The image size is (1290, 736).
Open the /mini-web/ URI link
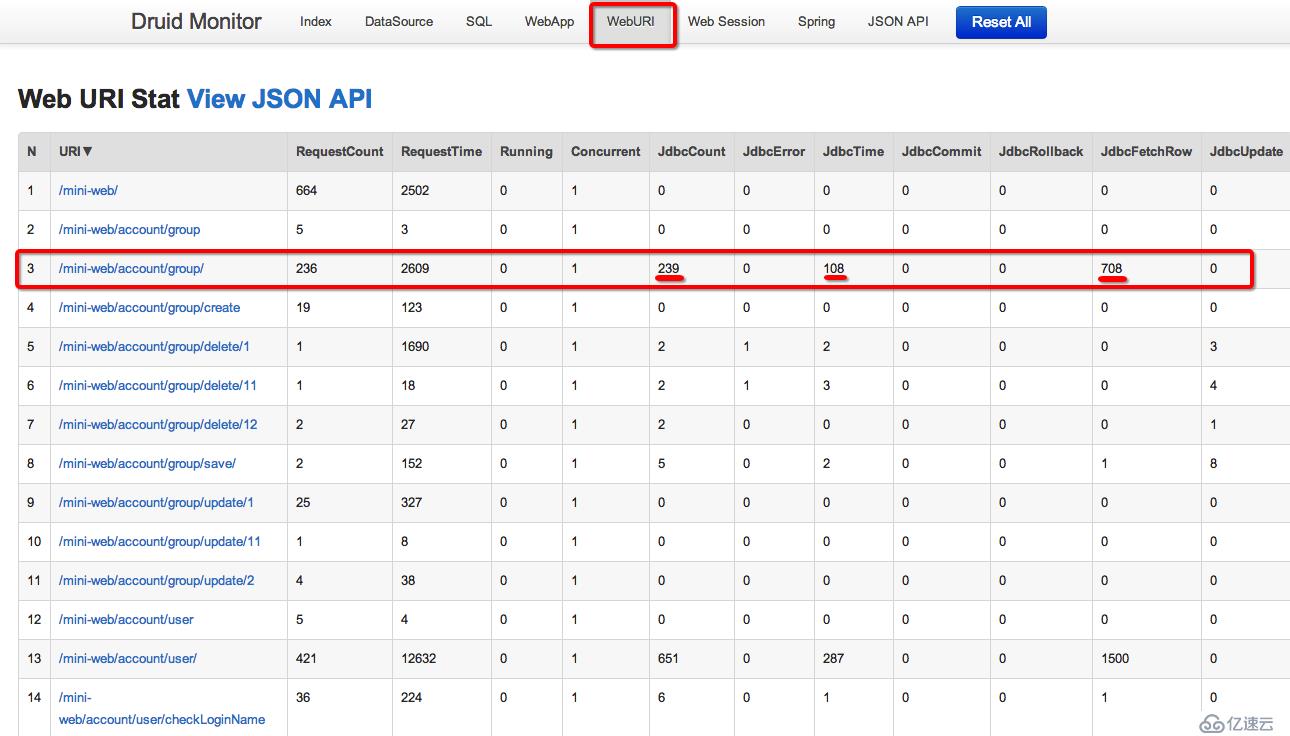click(x=88, y=190)
